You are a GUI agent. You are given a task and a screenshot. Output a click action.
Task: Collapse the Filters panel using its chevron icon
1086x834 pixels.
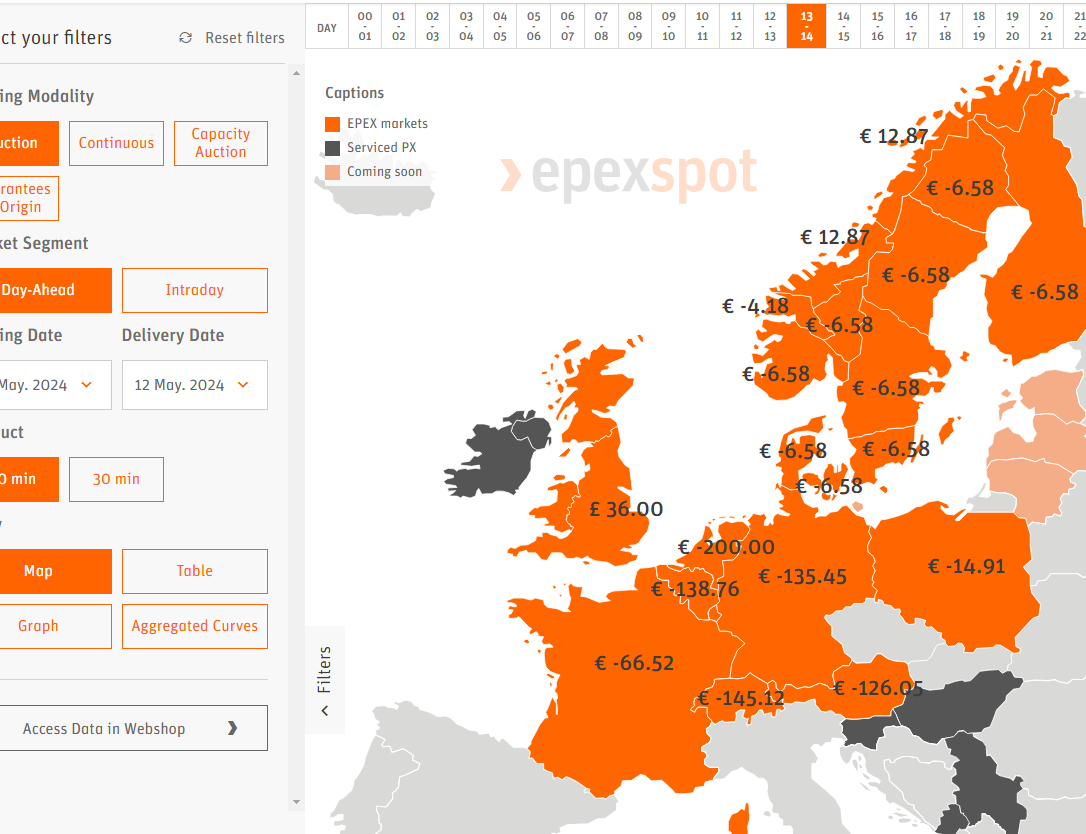point(325,710)
